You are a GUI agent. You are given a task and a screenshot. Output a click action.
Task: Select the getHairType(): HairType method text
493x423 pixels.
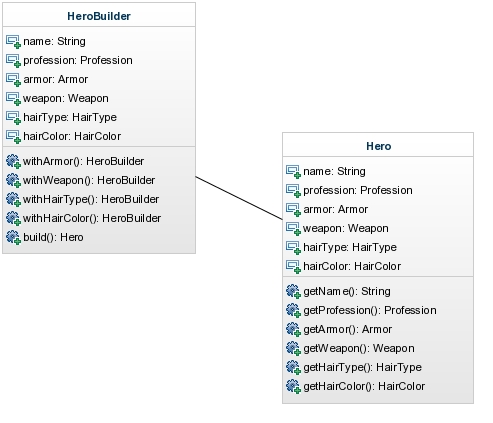[x=362, y=367]
